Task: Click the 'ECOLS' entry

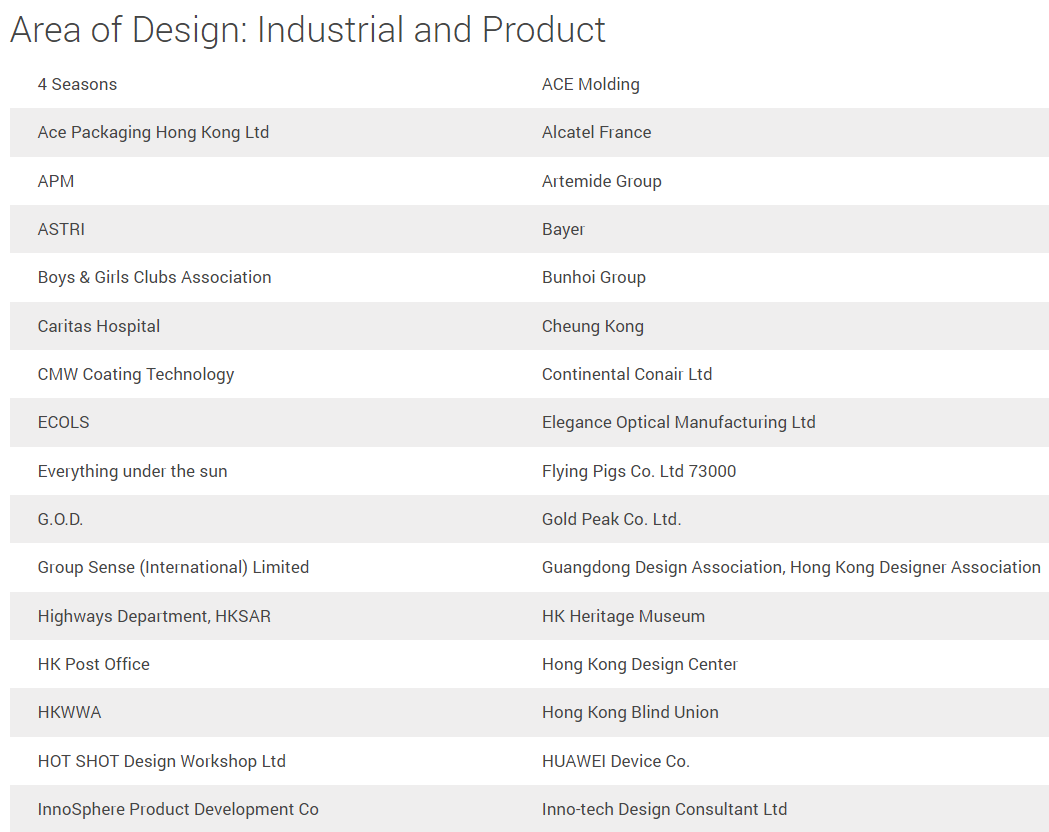Action: pyautogui.click(x=64, y=423)
